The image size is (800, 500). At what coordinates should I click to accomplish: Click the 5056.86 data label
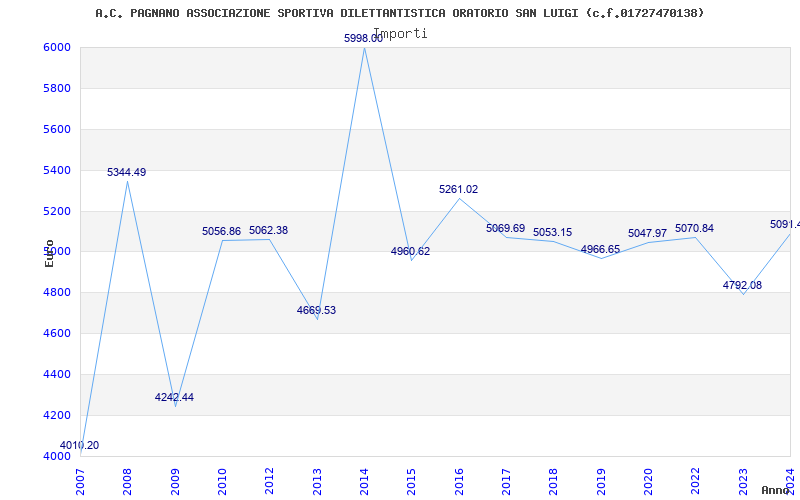221,232
